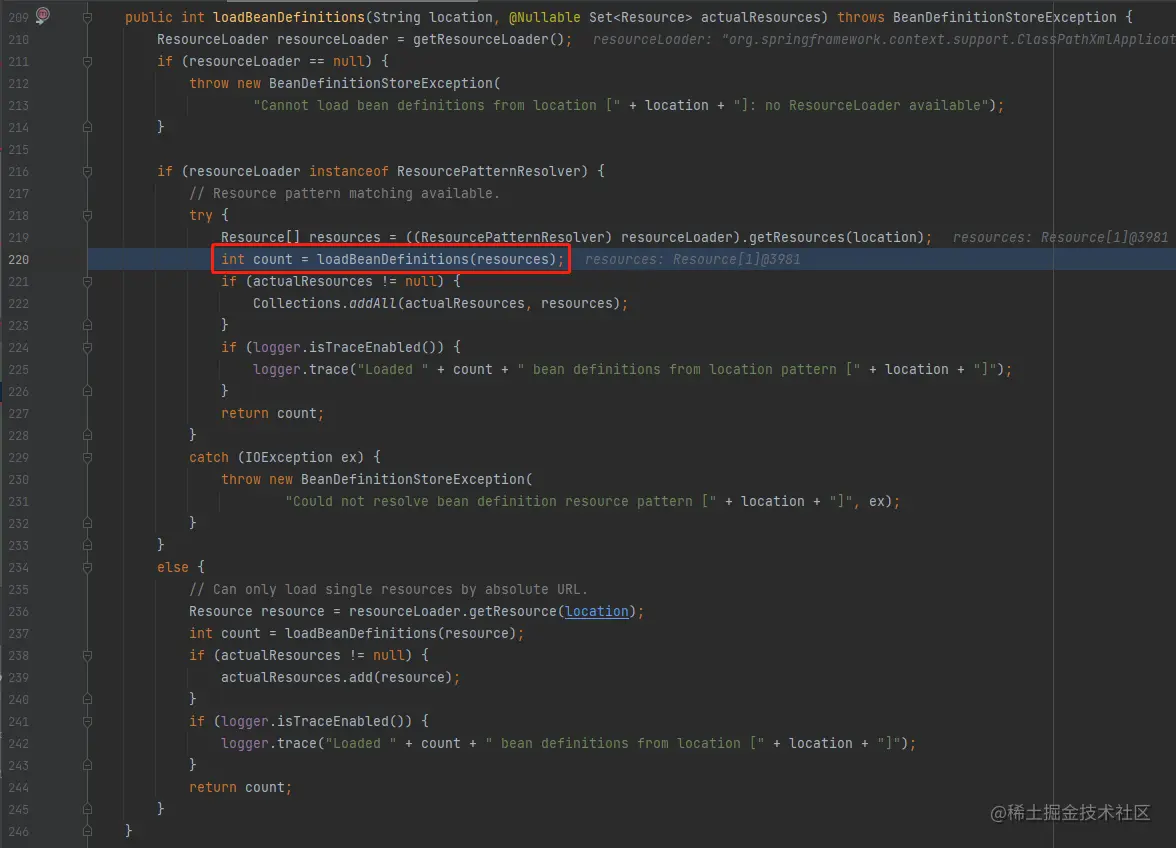
Task: Click line number 237 in the gutter
Action: click(19, 634)
